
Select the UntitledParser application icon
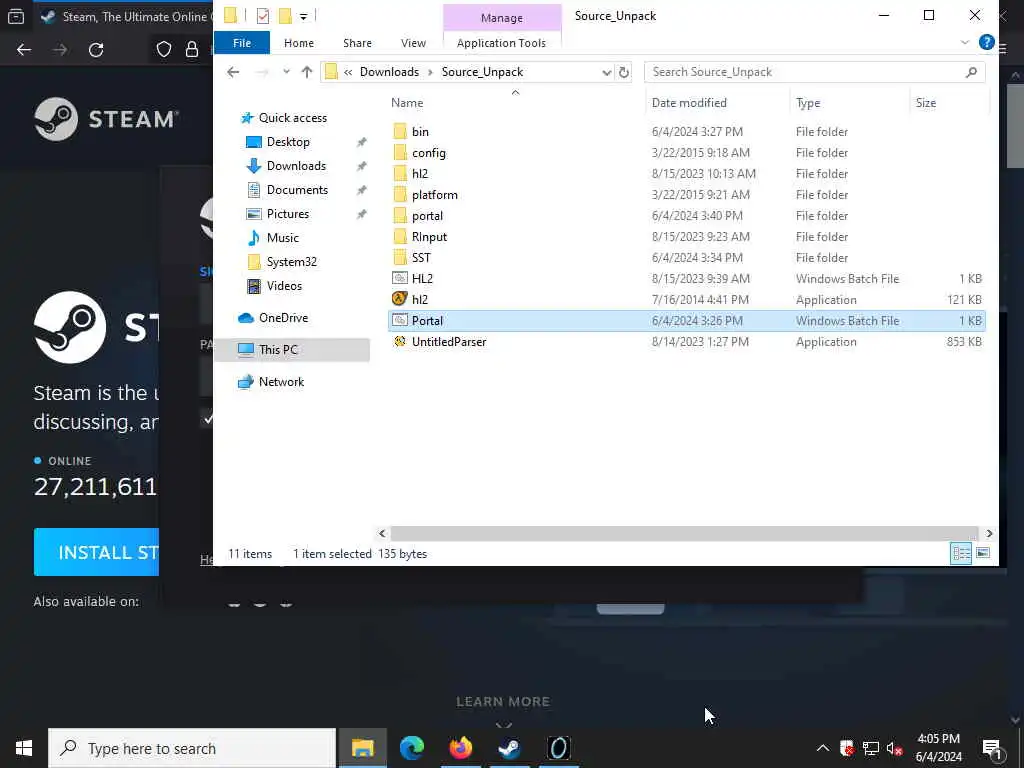click(x=400, y=341)
